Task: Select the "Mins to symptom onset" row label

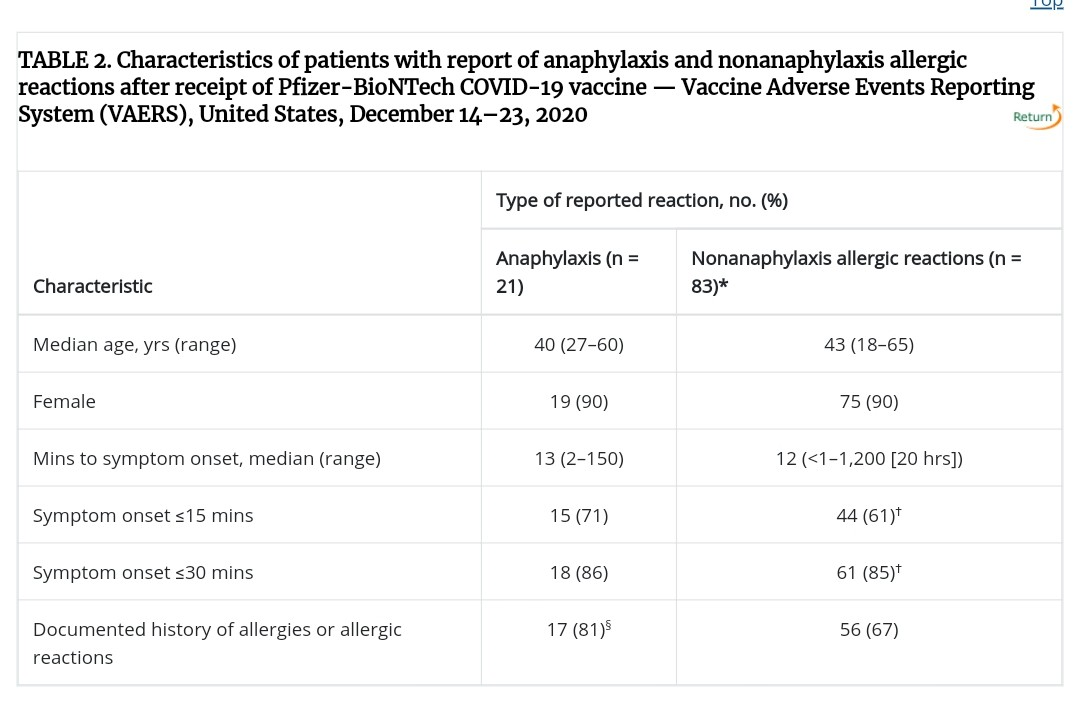Action: pyautogui.click(x=207, y=458)
